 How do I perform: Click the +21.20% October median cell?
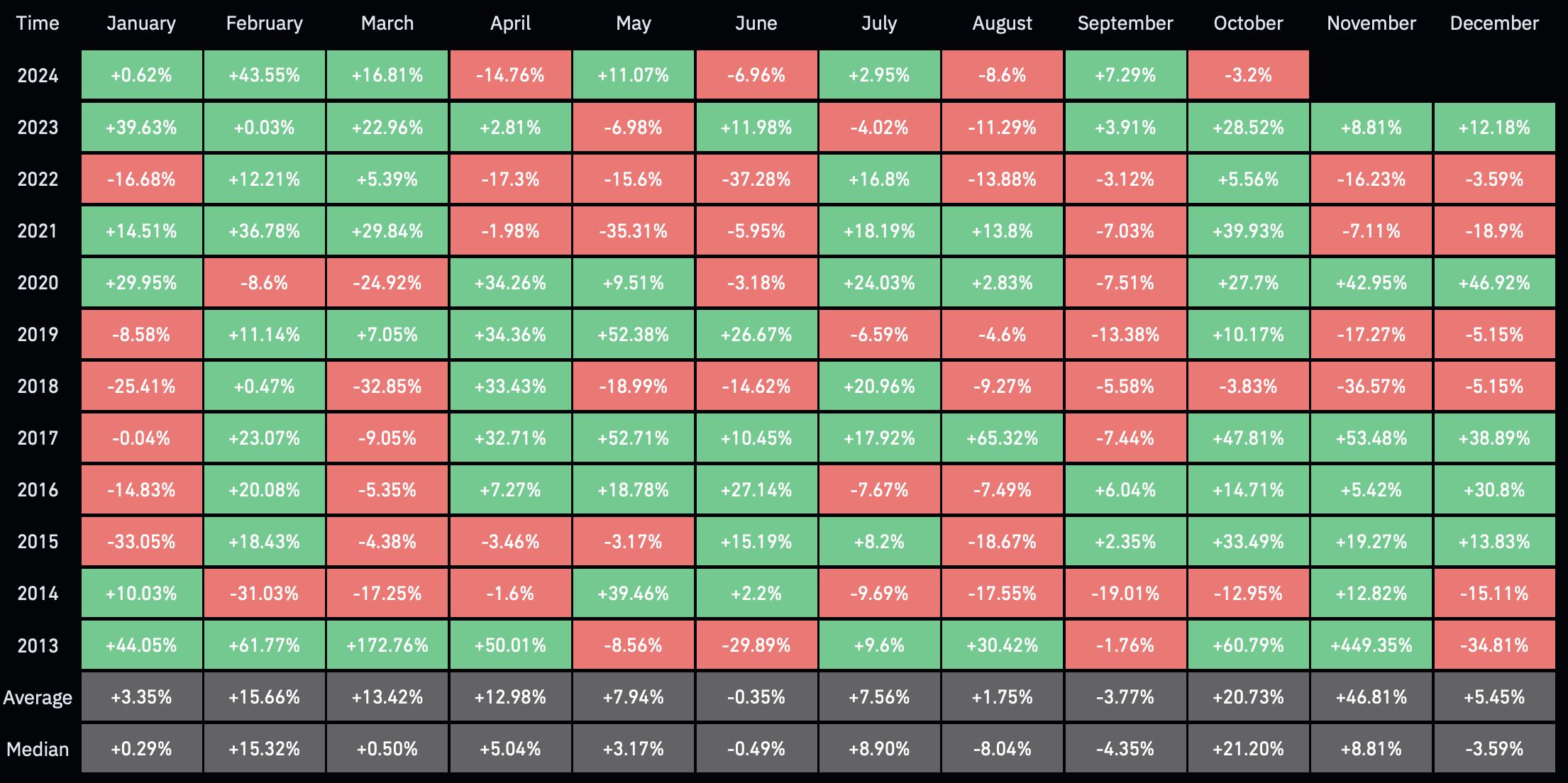click(x=1248, y=749)
